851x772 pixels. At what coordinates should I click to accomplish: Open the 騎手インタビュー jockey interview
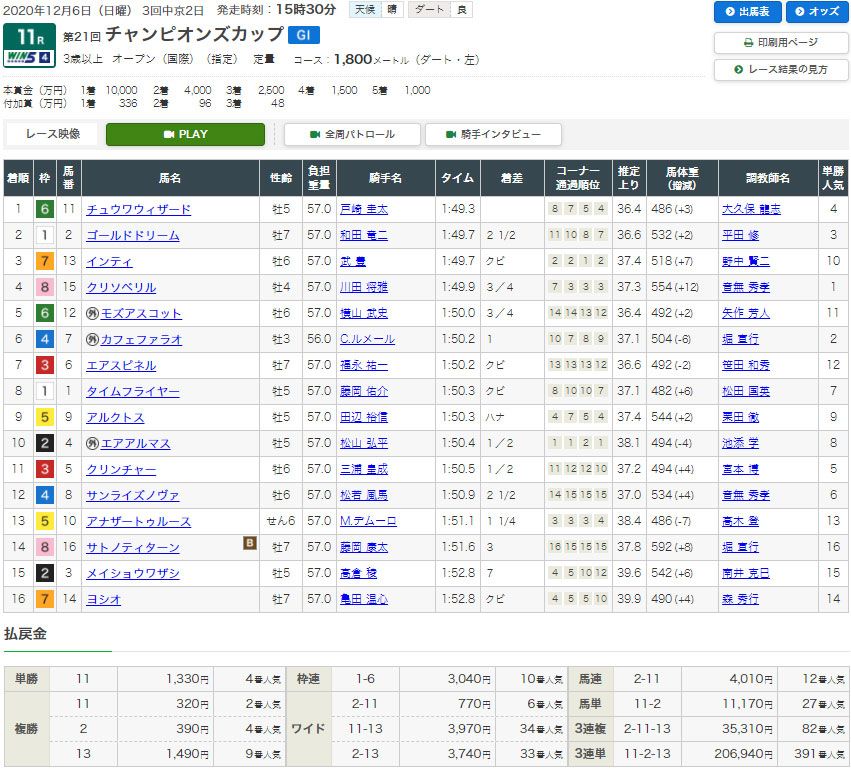493,134
